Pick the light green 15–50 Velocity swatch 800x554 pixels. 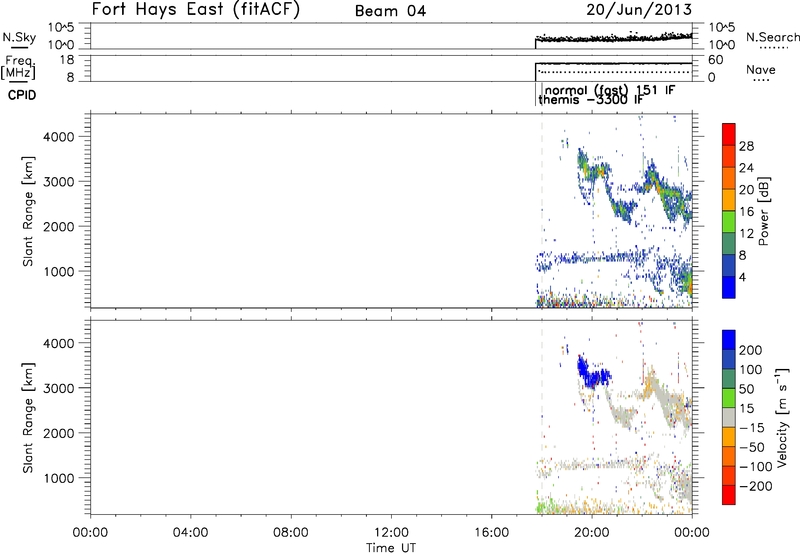(x=729, y=398)
